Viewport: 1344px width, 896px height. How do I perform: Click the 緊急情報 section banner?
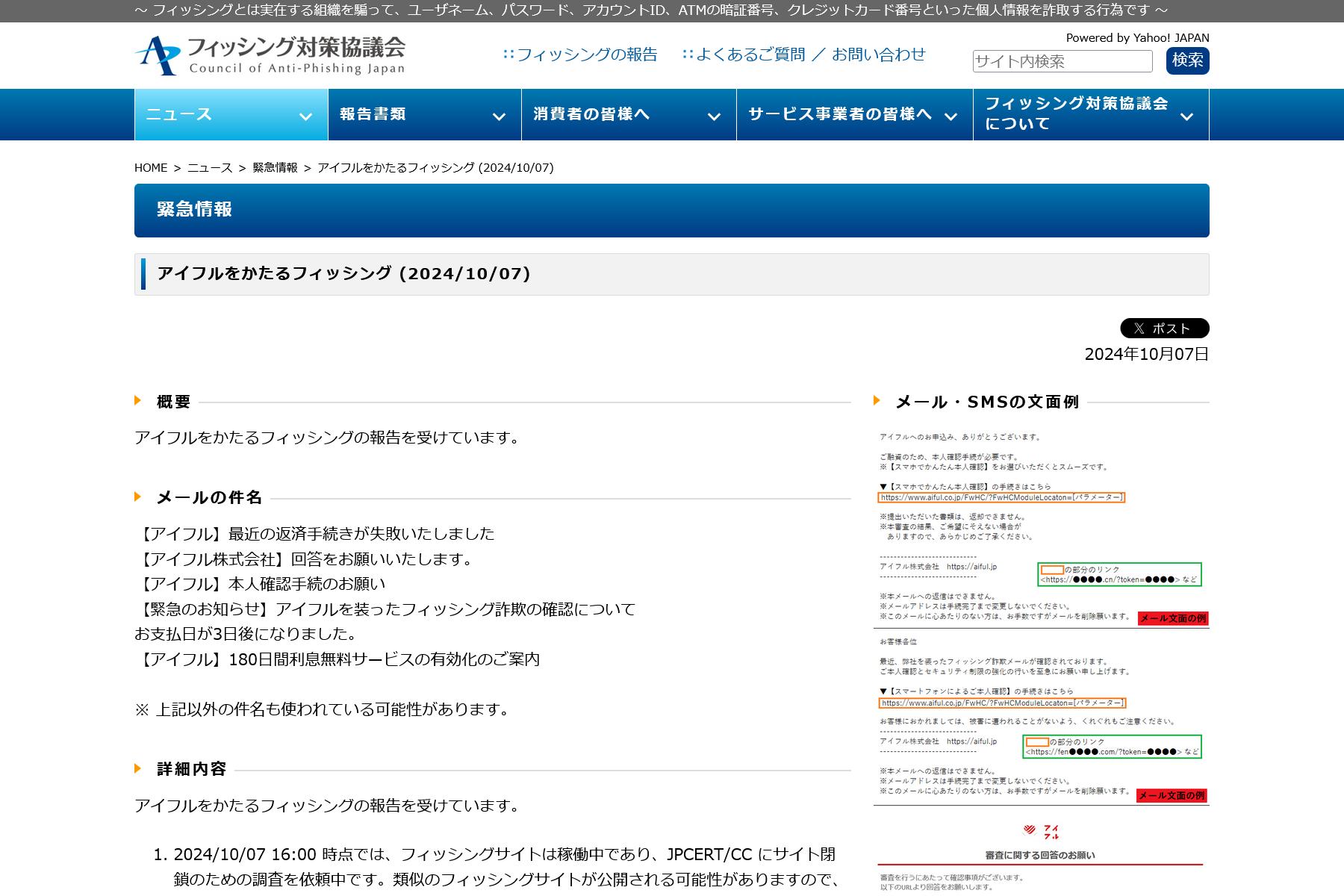tap(672, 211)
